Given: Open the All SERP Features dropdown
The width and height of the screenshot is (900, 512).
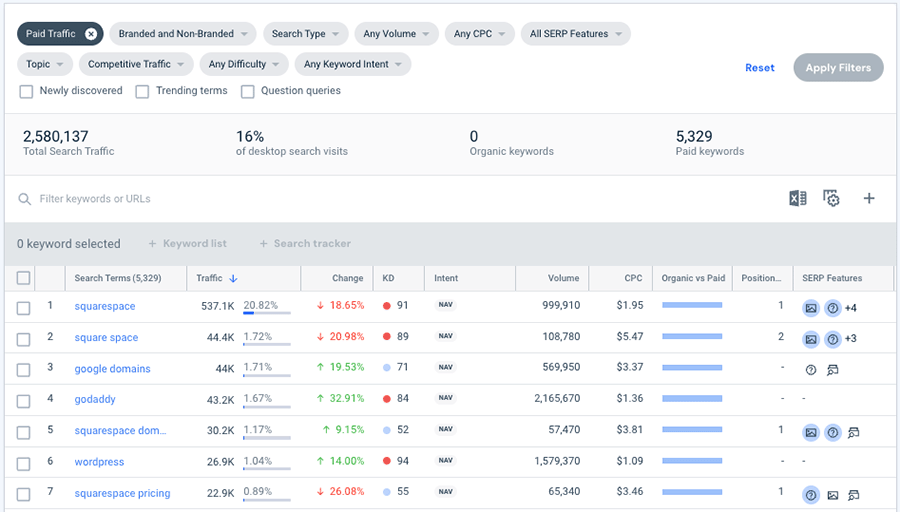Looking at the screenshot, I should (x=576, y=34).
